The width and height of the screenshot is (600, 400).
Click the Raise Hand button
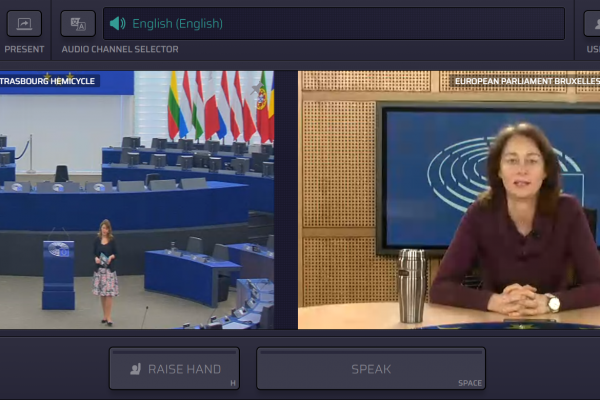point(174,369)
